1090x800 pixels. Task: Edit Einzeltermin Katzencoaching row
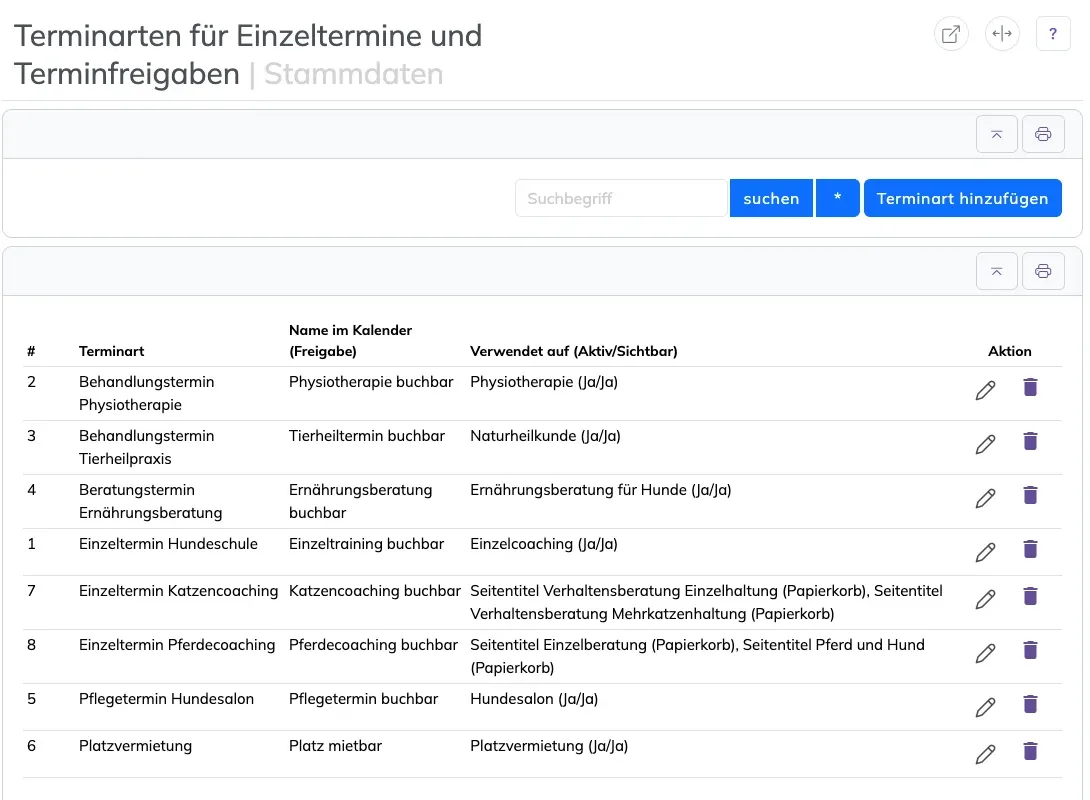pos(985,600)
